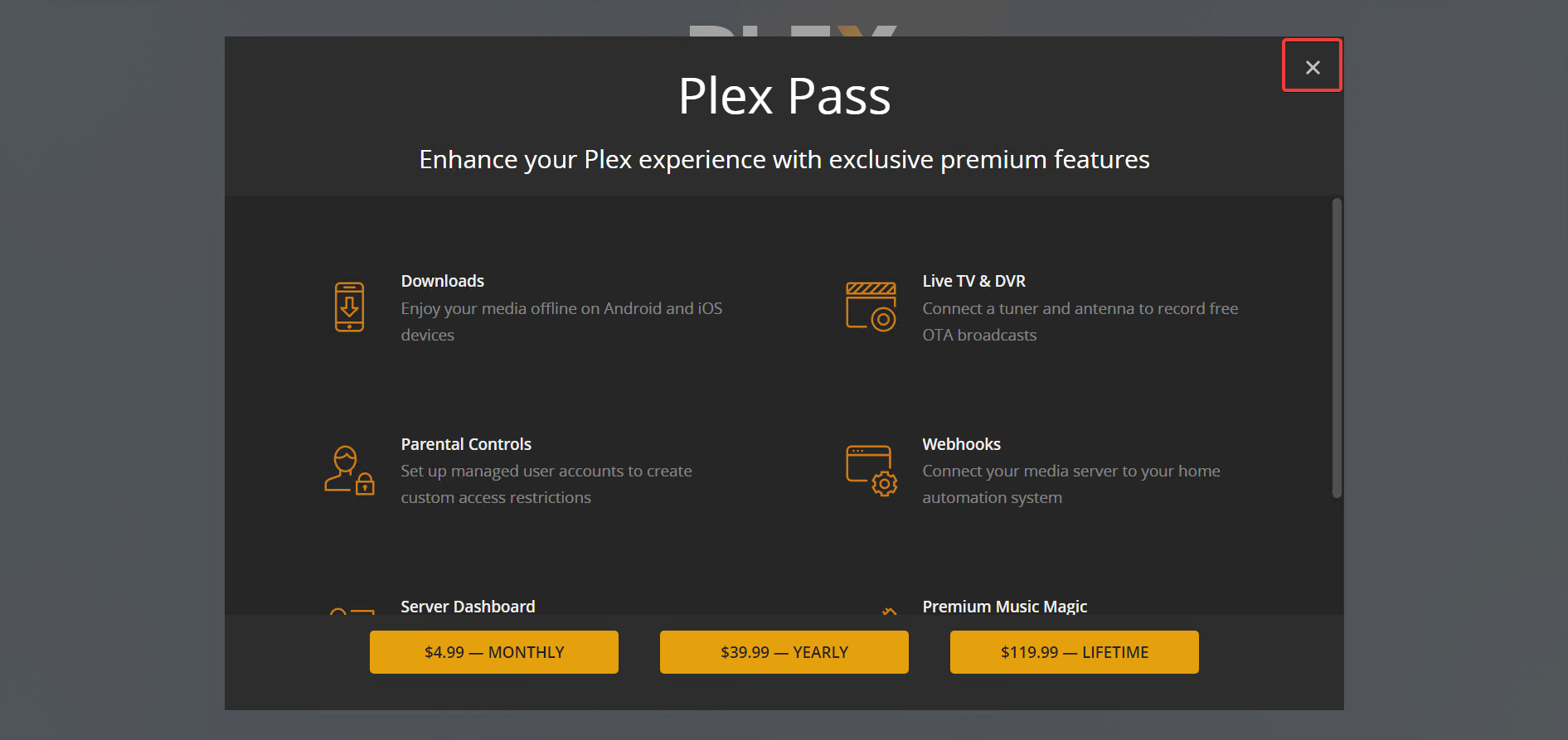Click the partially visible Server Dashboard icon
The image size is (1568, 740).
pos(352,612)
